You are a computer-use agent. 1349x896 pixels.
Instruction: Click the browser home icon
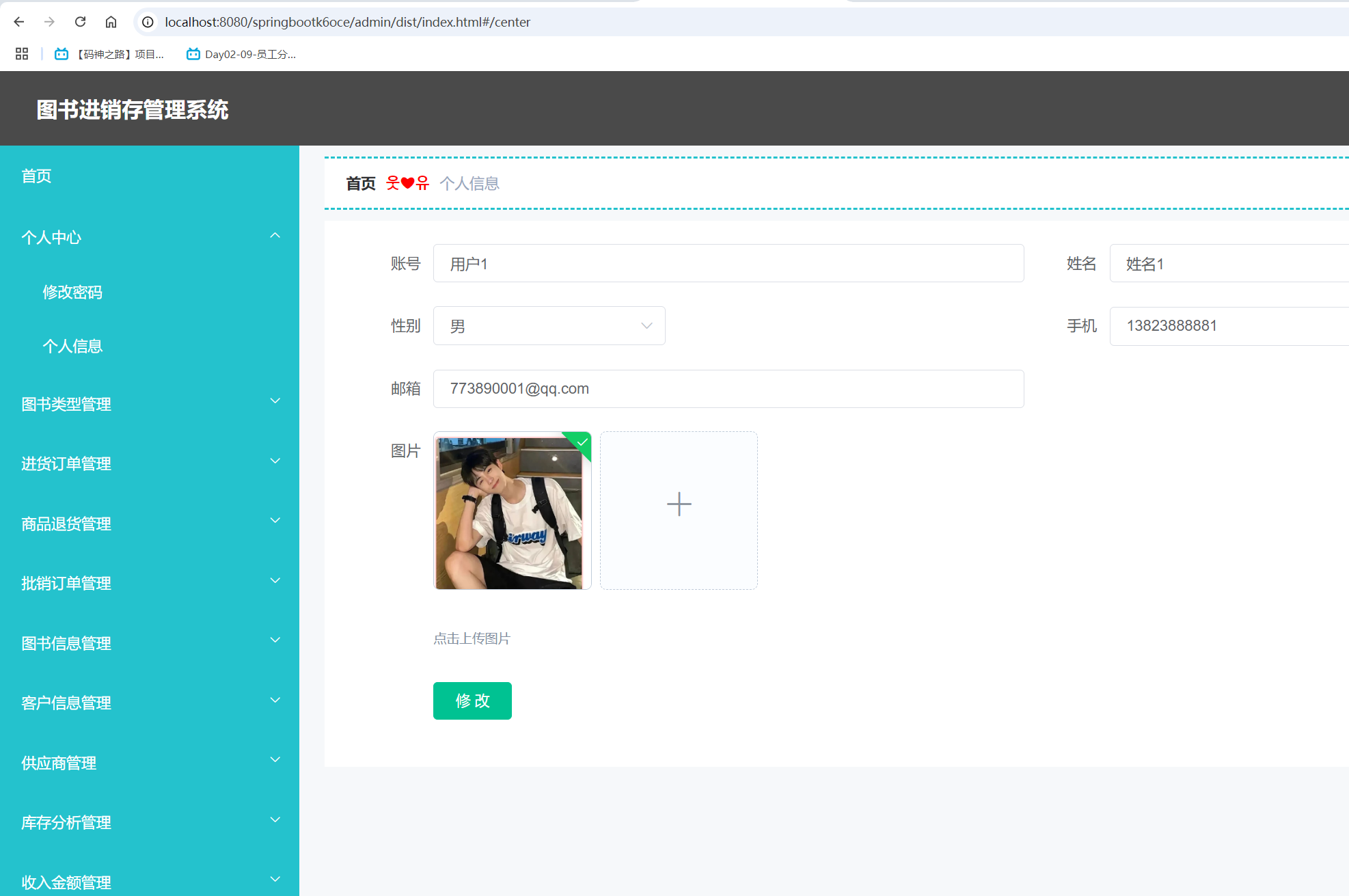pyautogui.click(x=111, y=22)
